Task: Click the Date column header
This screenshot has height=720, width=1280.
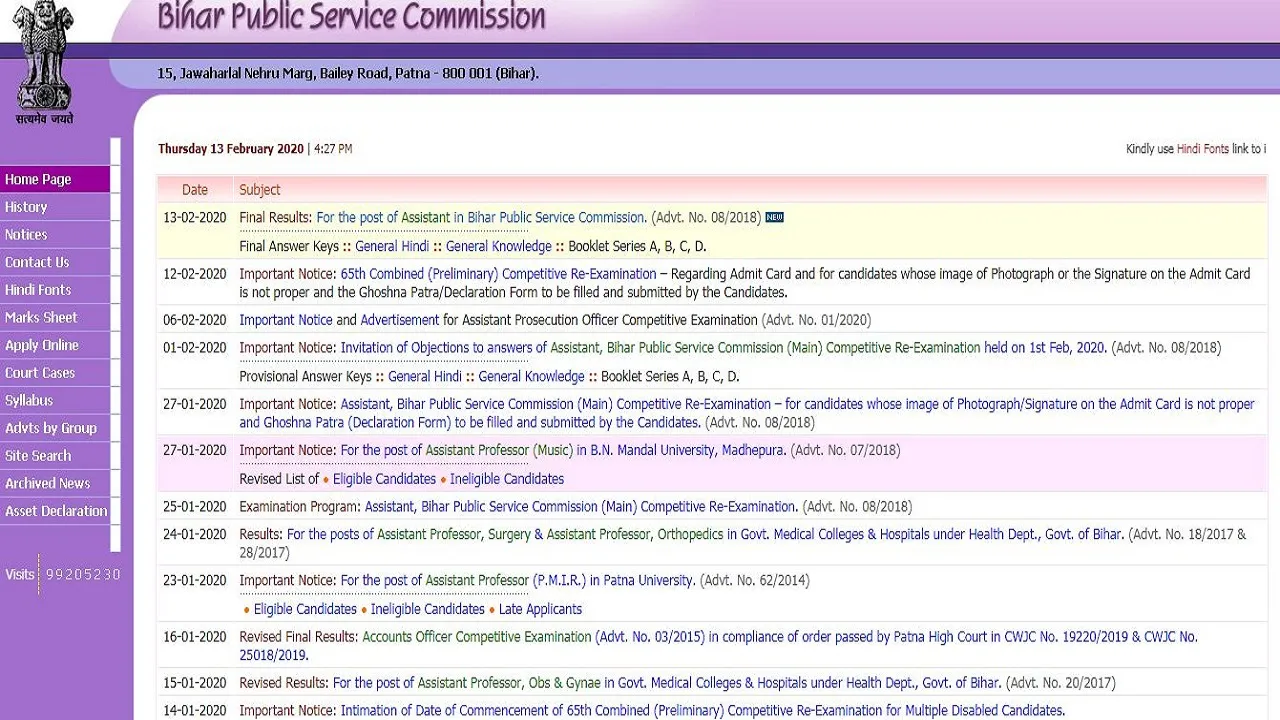Action: [195, 190]
